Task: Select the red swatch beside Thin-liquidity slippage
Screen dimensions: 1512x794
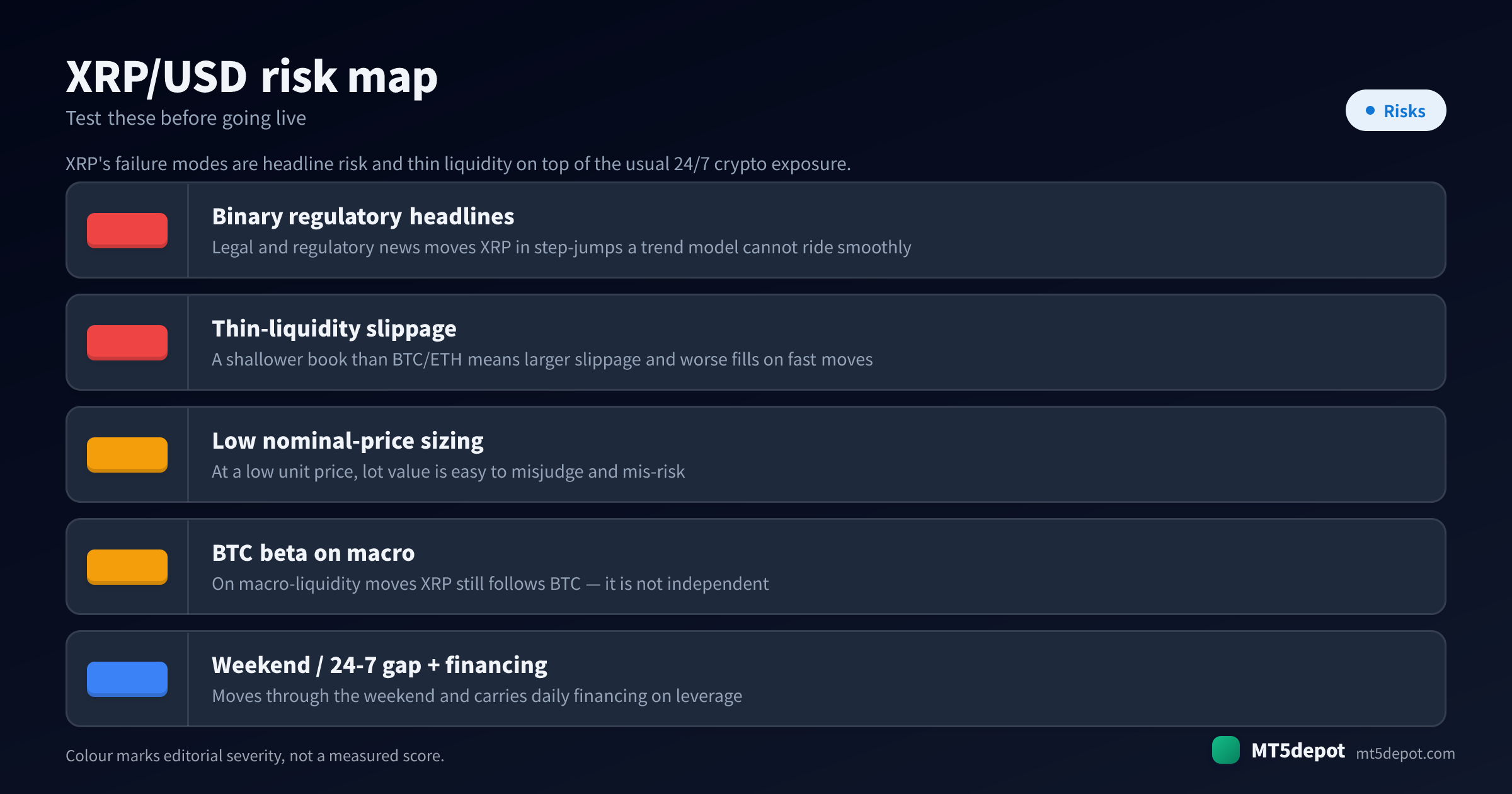Action: pos(127,343)
